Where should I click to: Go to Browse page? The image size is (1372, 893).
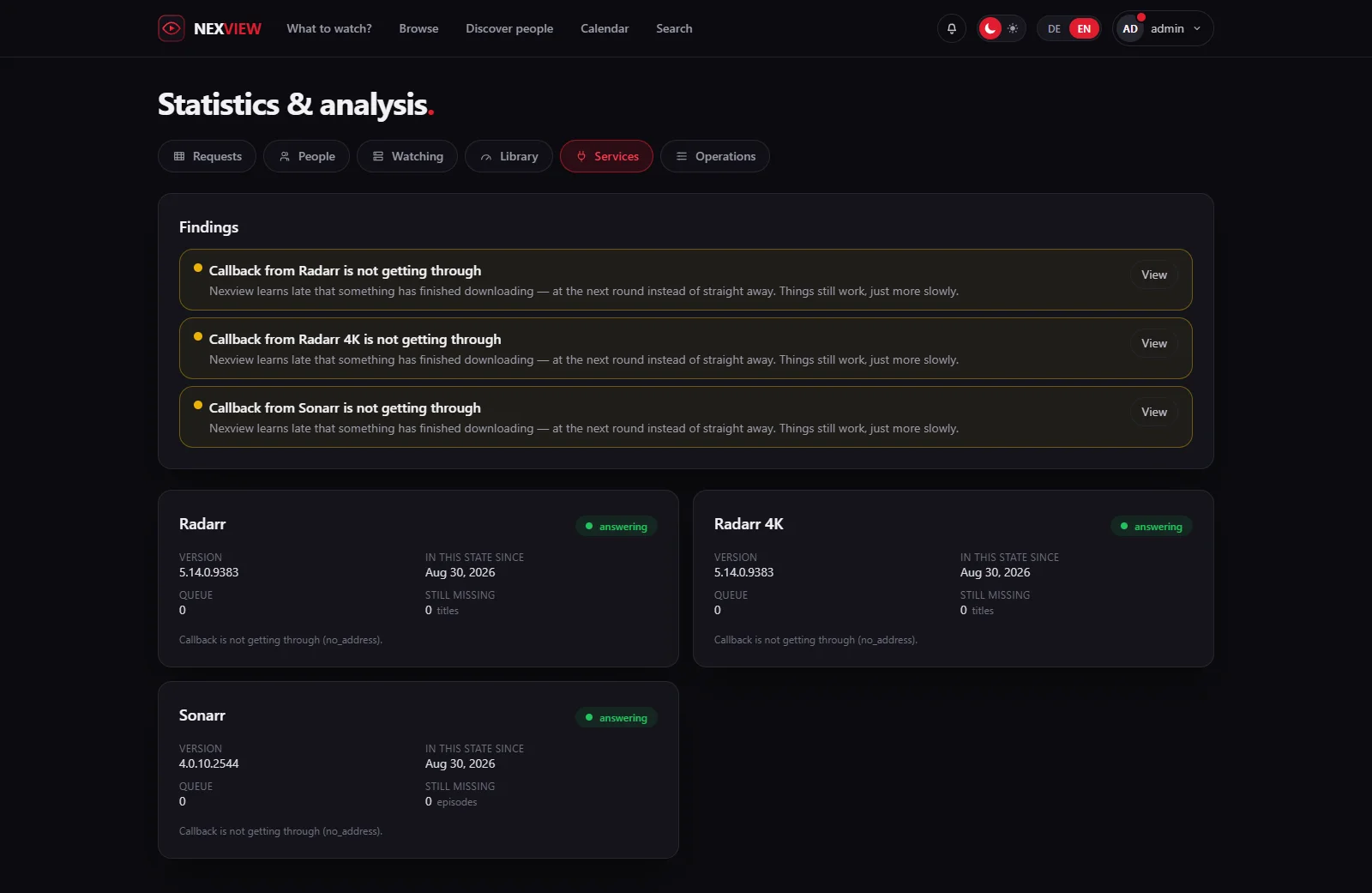[418, 28]
